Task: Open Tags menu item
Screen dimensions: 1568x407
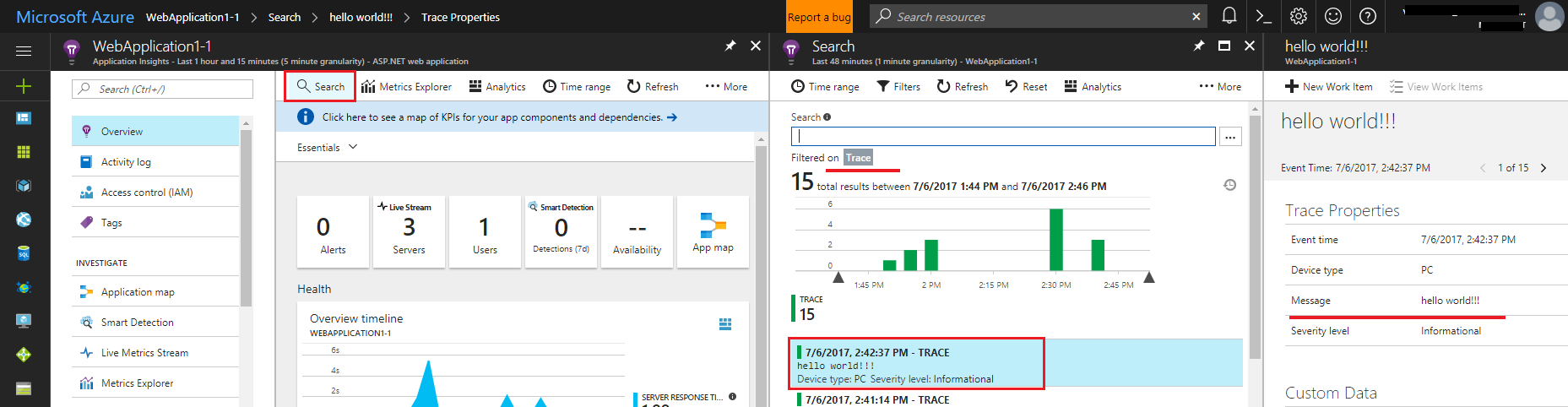Action: click(156, 222)
